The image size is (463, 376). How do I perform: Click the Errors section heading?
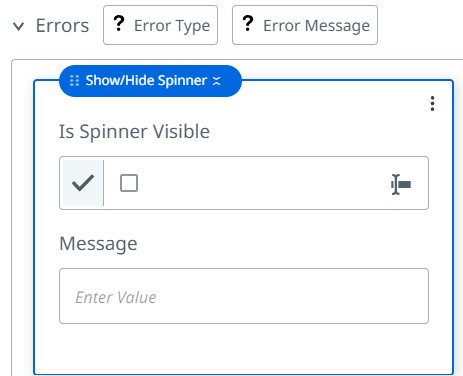[x=62, y=26]
